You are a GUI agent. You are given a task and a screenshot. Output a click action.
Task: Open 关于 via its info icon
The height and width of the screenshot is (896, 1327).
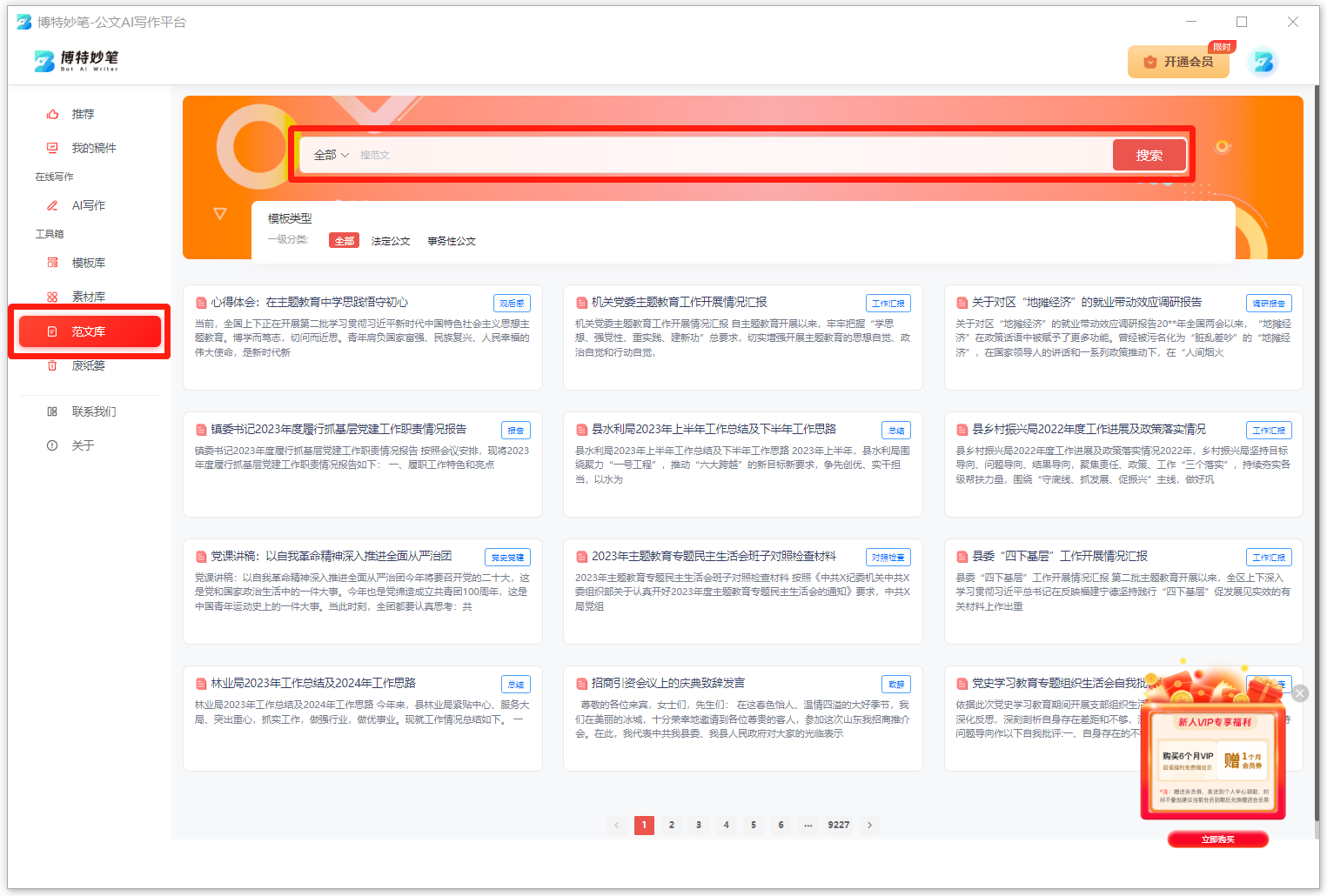point(52,445)
